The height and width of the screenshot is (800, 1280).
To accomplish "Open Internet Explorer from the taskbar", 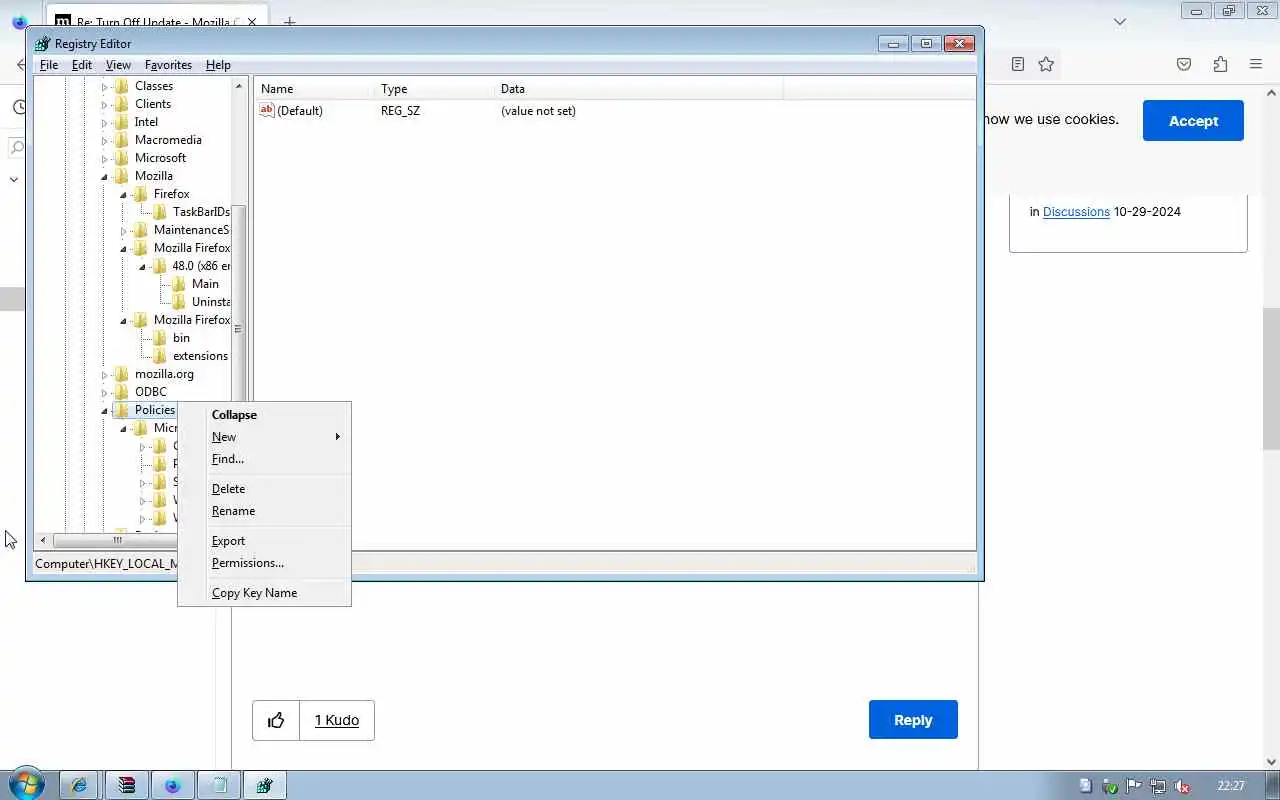I will click(79, 786).
